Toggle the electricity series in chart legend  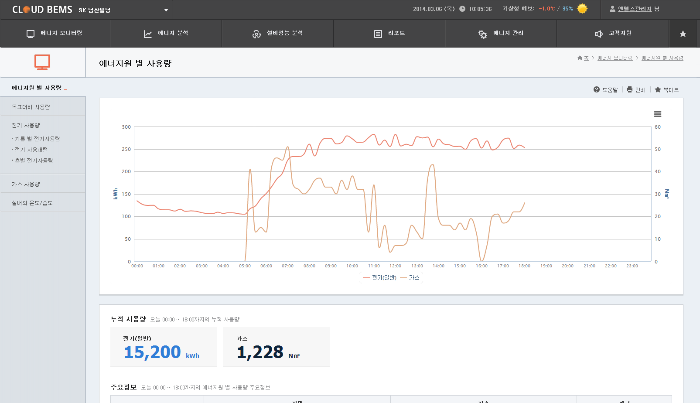[x=379, y=276]
